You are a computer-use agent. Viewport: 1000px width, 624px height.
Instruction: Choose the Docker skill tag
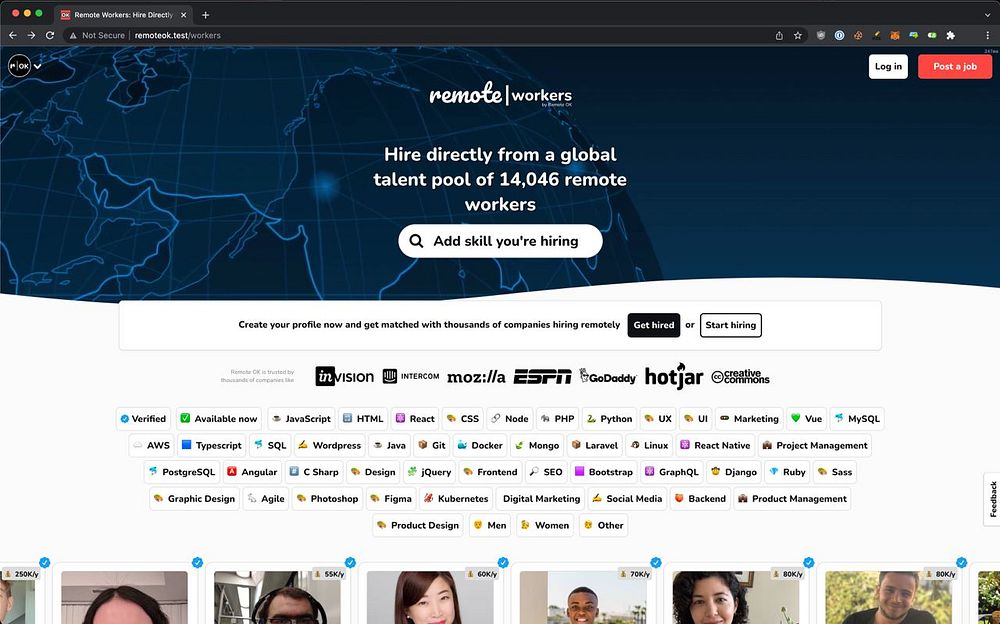(x=480, y=445)
